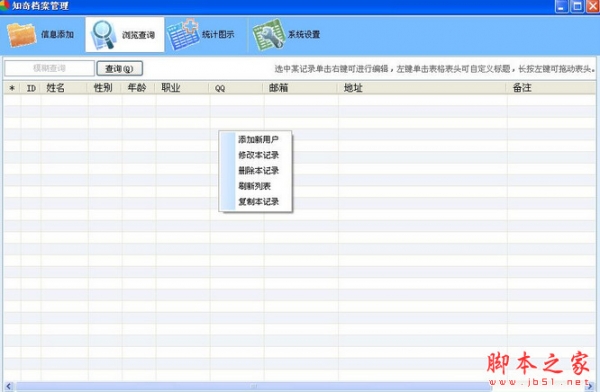
Task: Click the ID column header
Action: point(31,88)
